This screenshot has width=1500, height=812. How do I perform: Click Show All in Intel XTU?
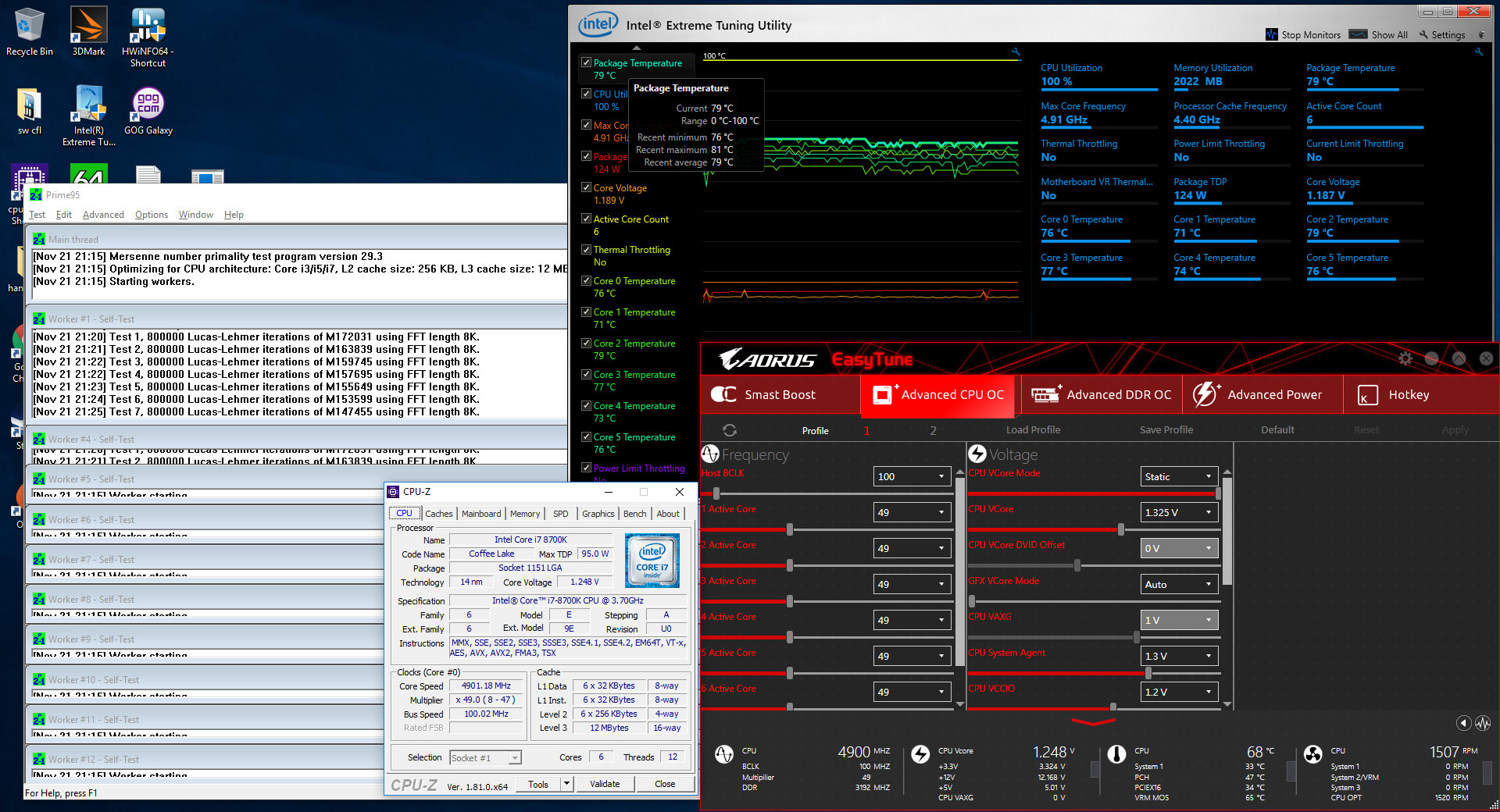coord(1379,34)
